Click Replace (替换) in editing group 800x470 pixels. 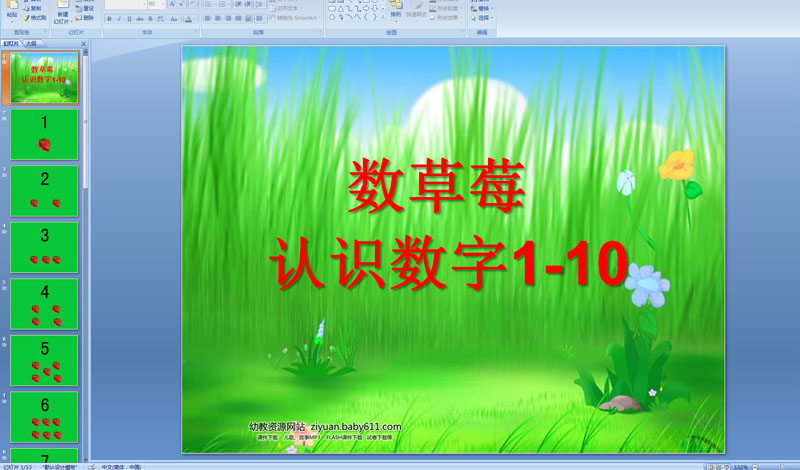coord(482,8)
